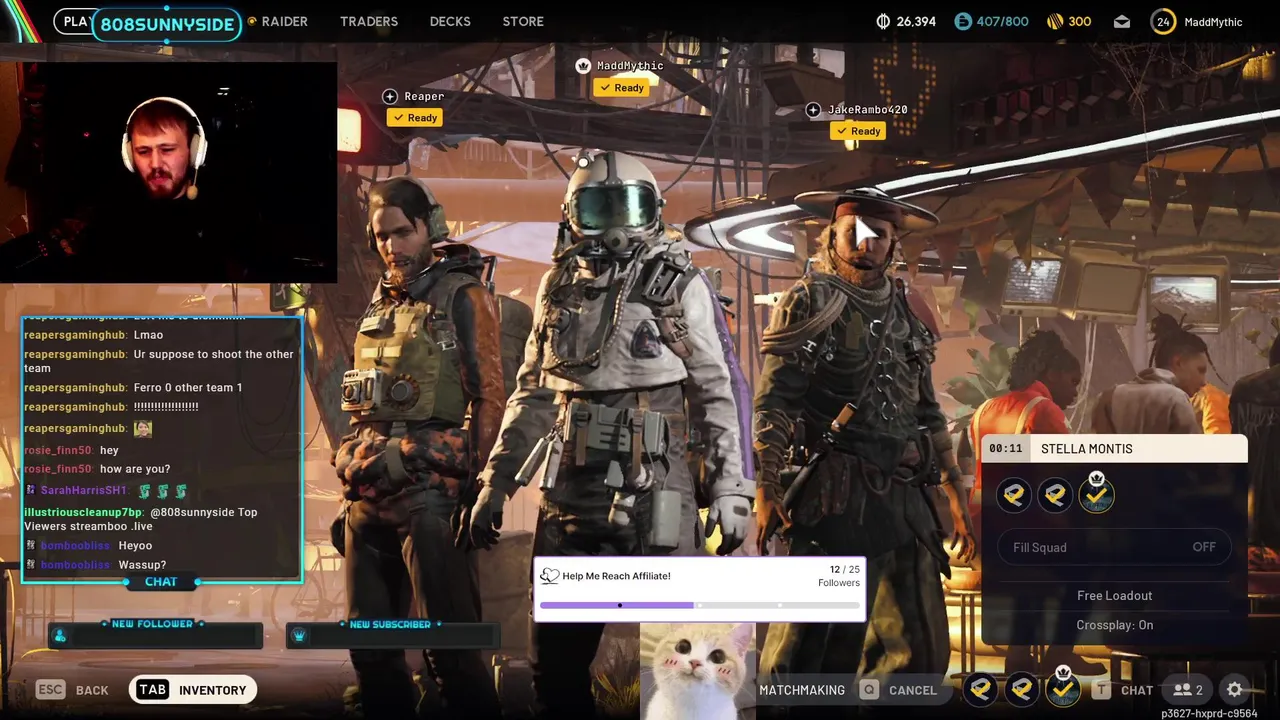This screenshot has height=720, width=1280.
Task: Click the T key hint icon
Action: 1102,690
